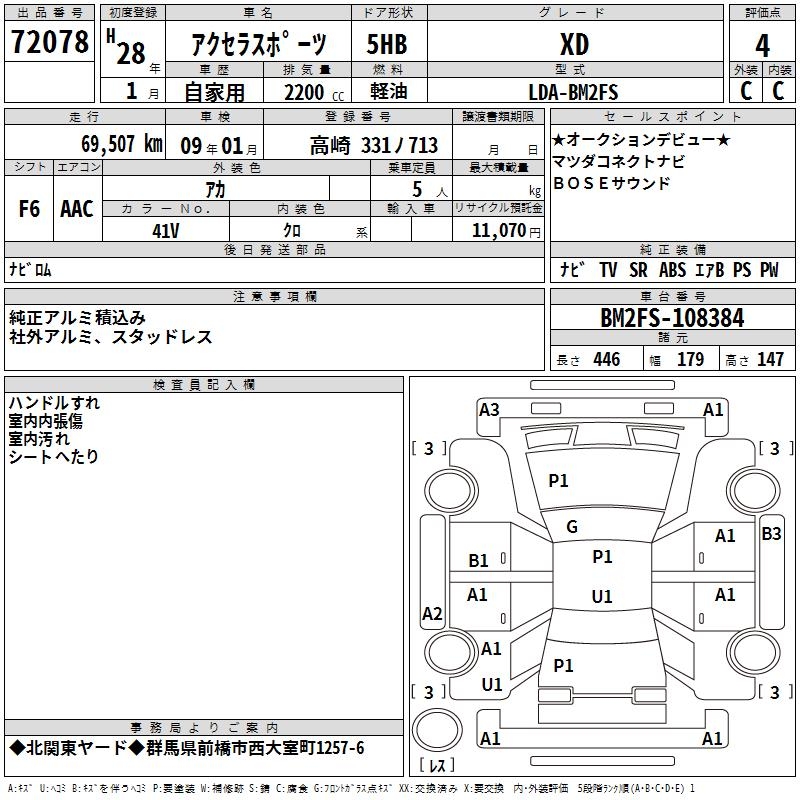Select inspector note 室内内張傷

[45, 421]
